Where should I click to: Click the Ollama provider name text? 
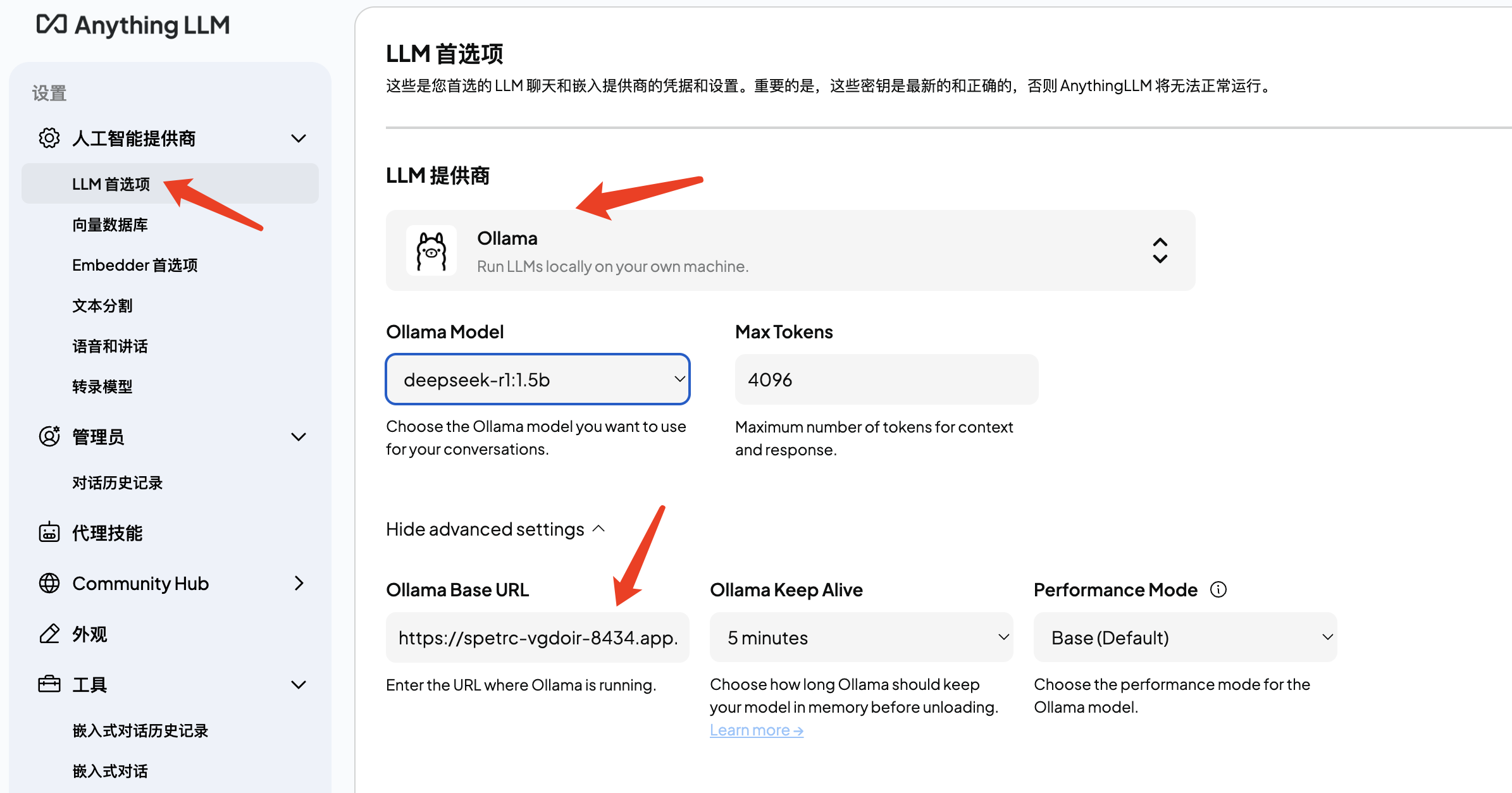click(x=507, y=238)
